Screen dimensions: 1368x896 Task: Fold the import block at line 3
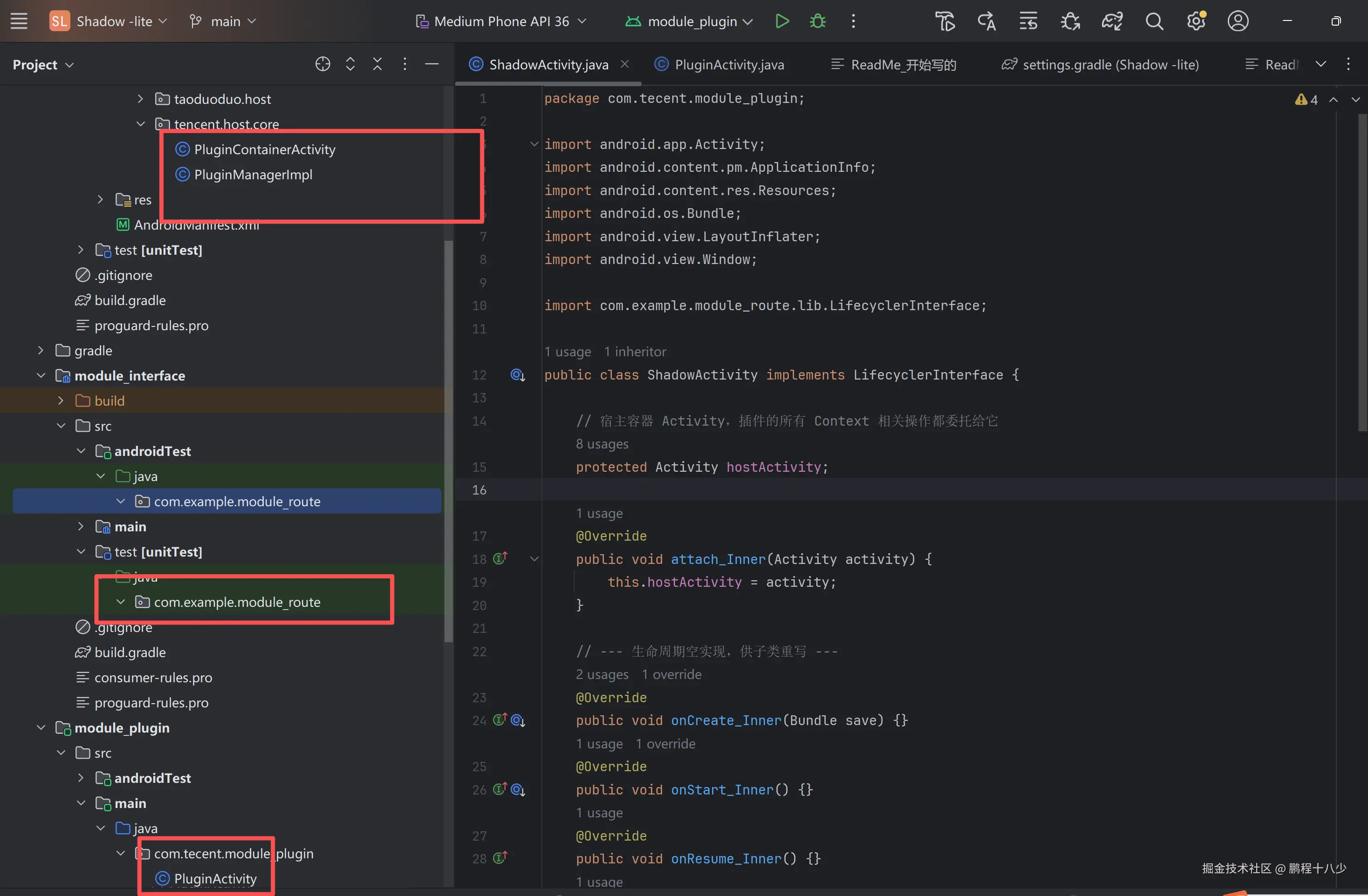pyautogui.click(x=534, y=144)
